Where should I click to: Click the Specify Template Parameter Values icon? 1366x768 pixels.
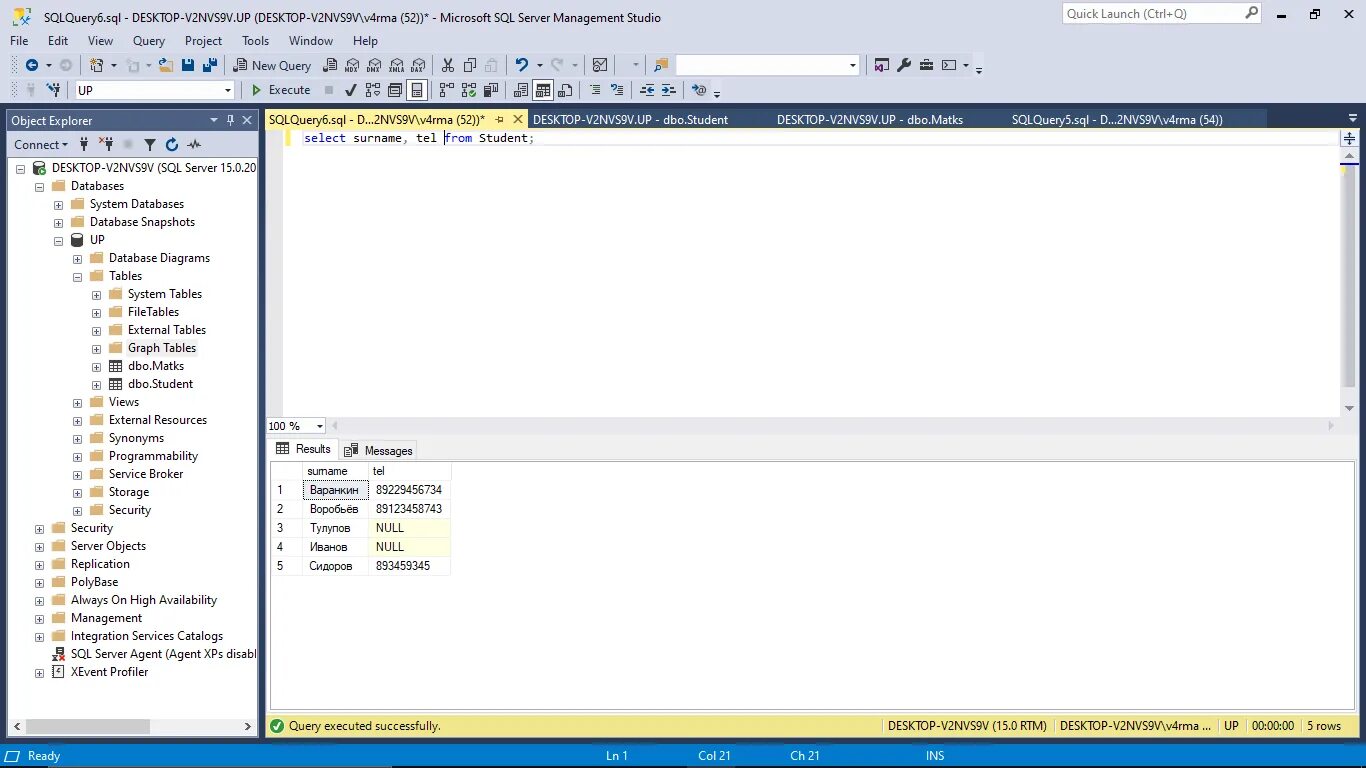[699, 90]
